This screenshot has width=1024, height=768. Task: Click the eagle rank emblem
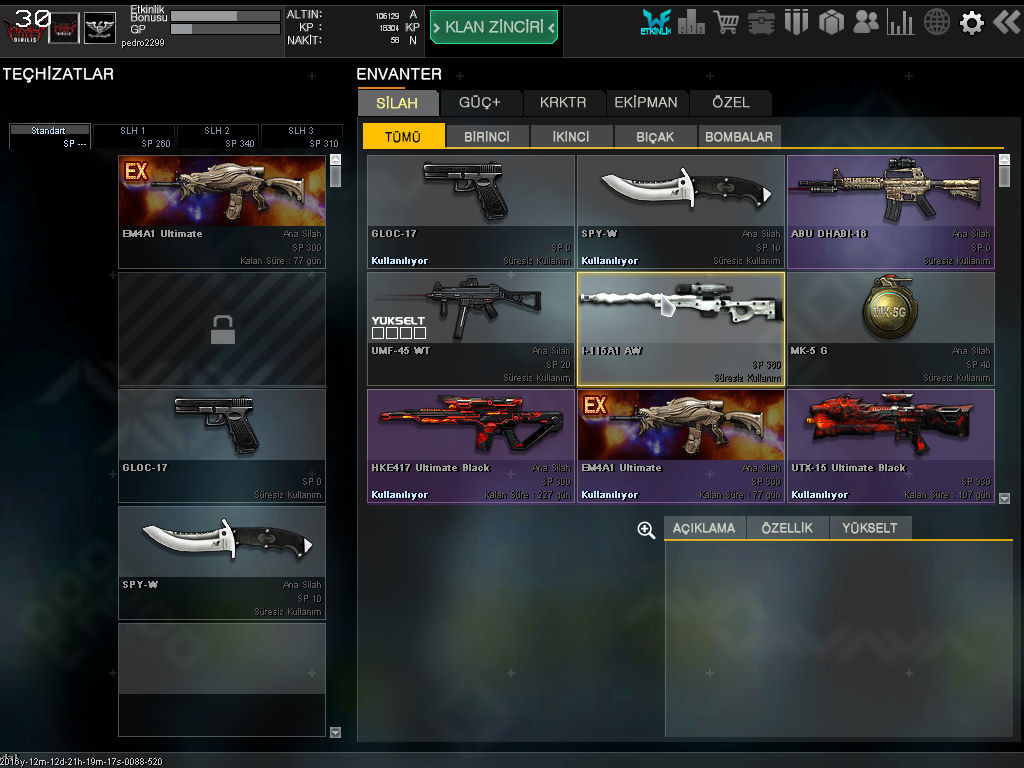click(x=100, y=28)
